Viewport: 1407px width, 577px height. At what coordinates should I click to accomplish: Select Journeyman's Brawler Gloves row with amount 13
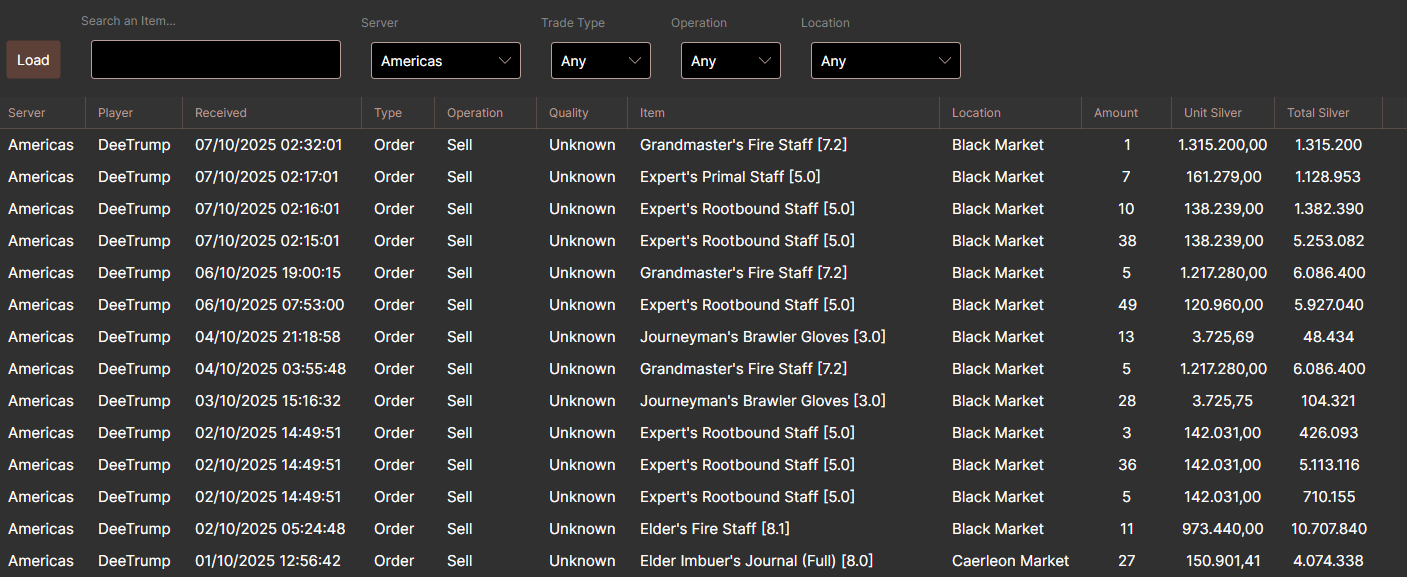pyautogui.click(x=762, y=337)
